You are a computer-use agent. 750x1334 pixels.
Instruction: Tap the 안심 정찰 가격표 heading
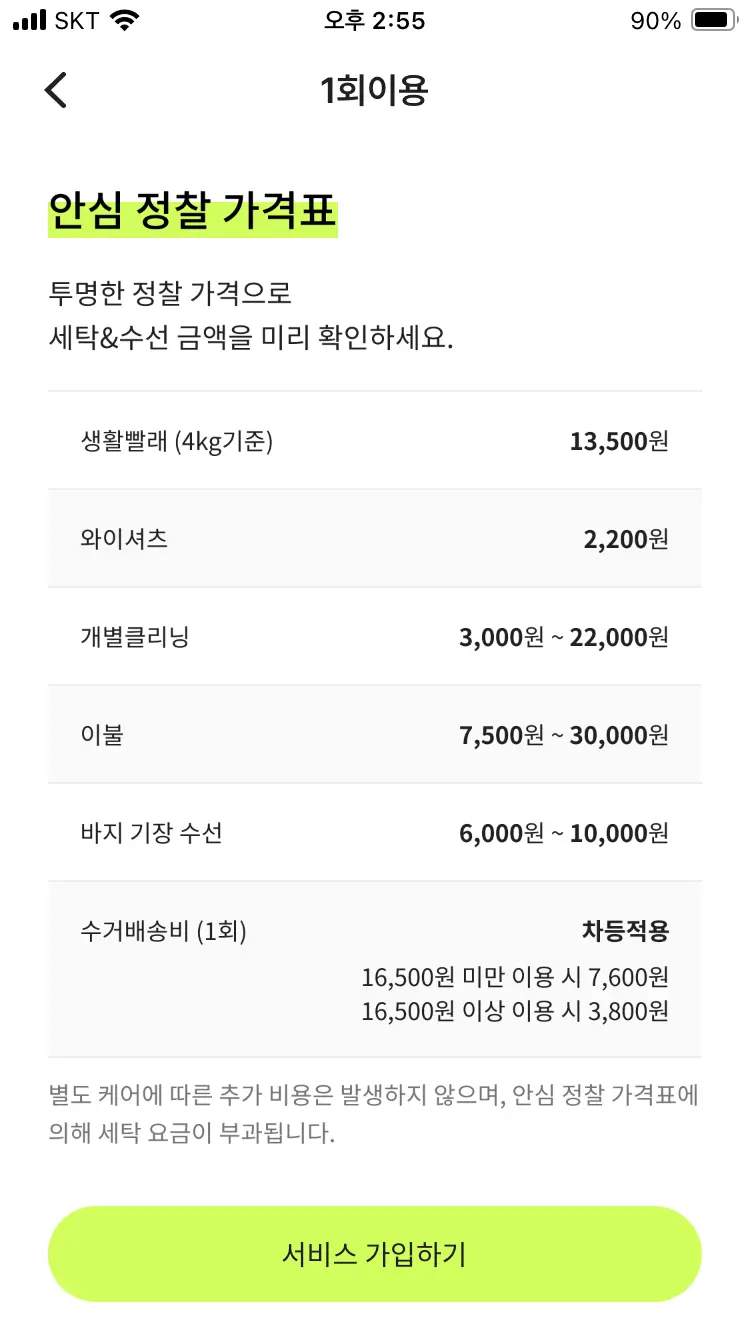point(192,213)
